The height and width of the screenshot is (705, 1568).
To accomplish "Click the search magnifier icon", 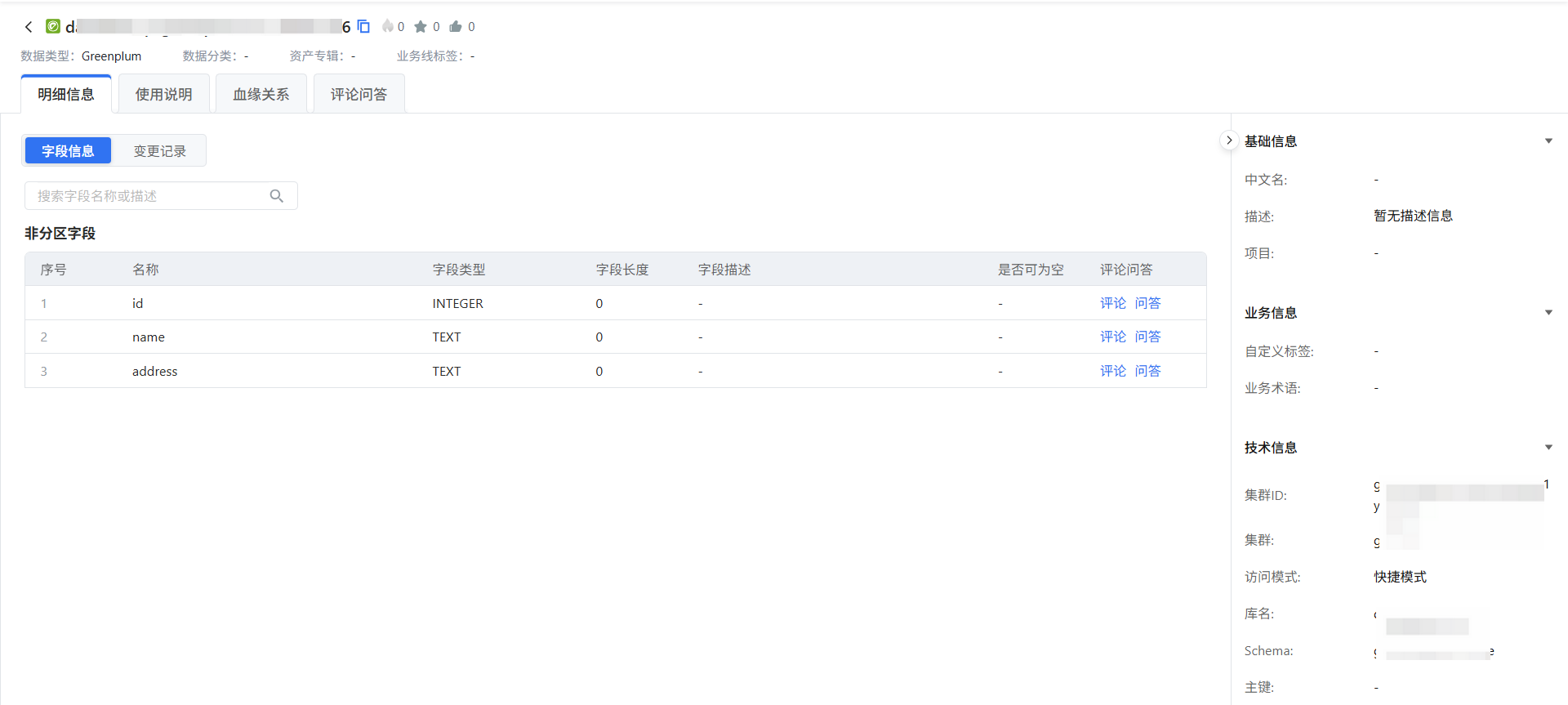I will tap(277, 196).
